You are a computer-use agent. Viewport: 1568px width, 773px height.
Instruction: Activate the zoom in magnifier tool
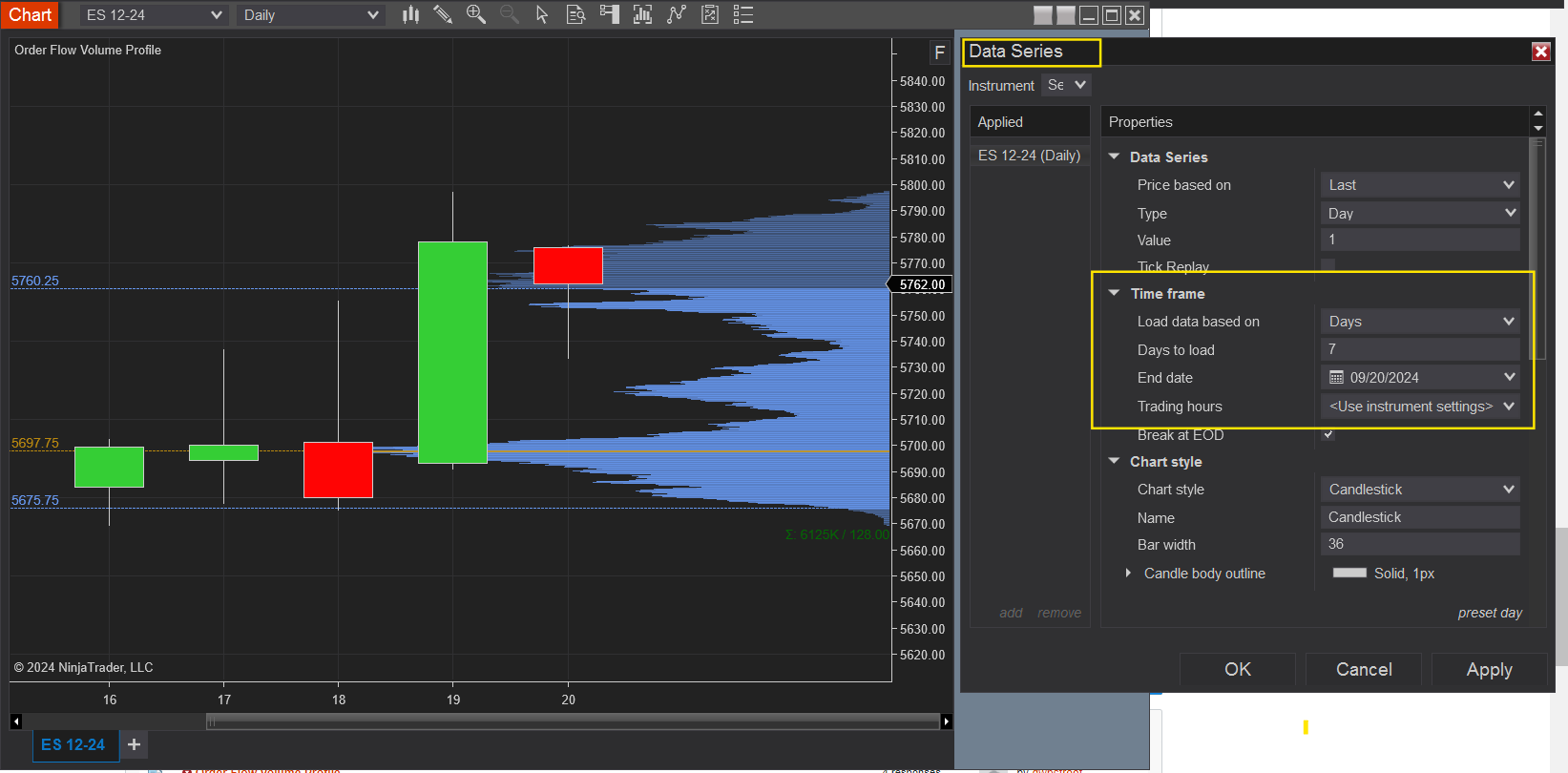tap(475, 14)
